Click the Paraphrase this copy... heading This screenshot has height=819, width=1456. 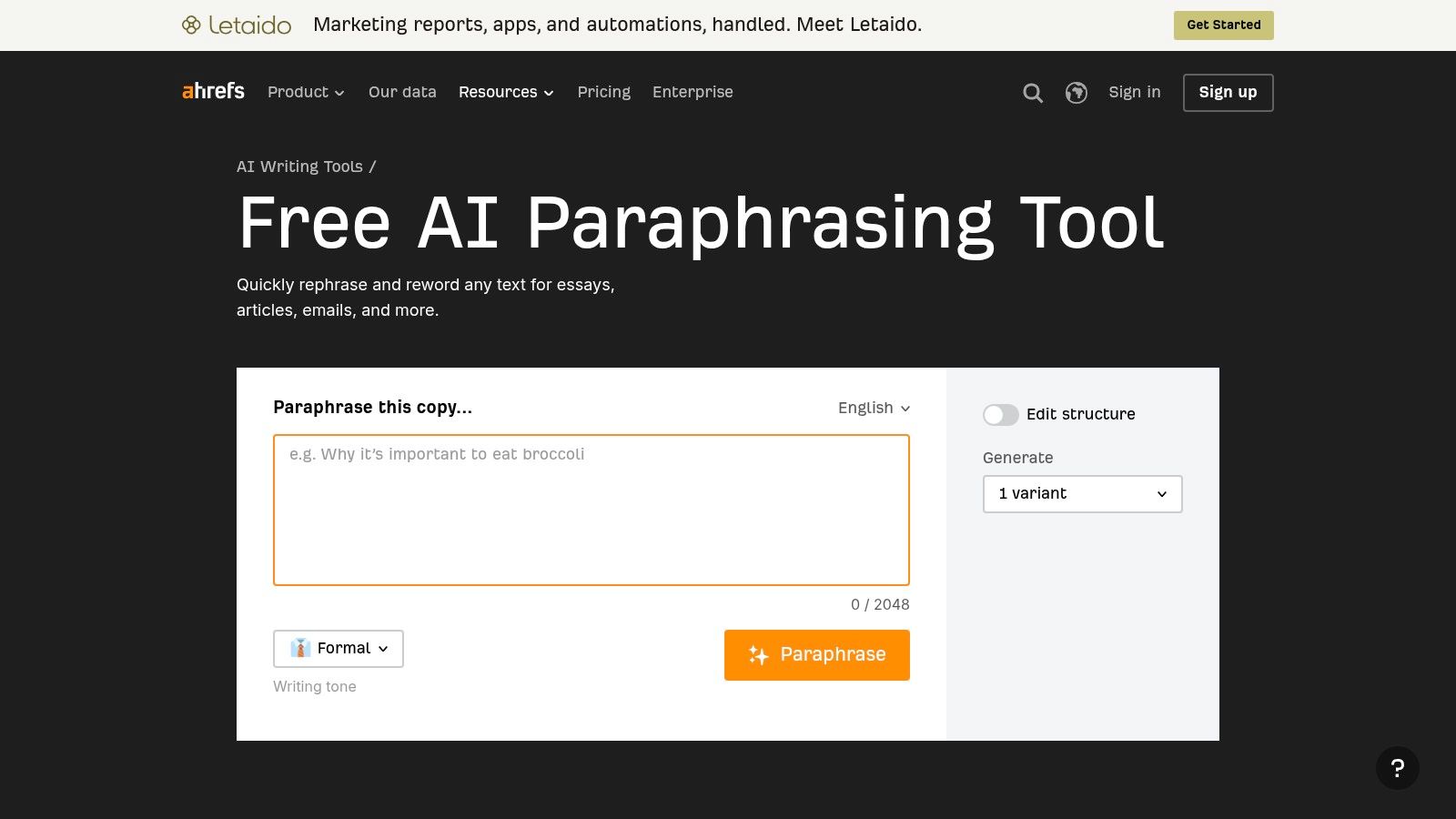[373, 407]
